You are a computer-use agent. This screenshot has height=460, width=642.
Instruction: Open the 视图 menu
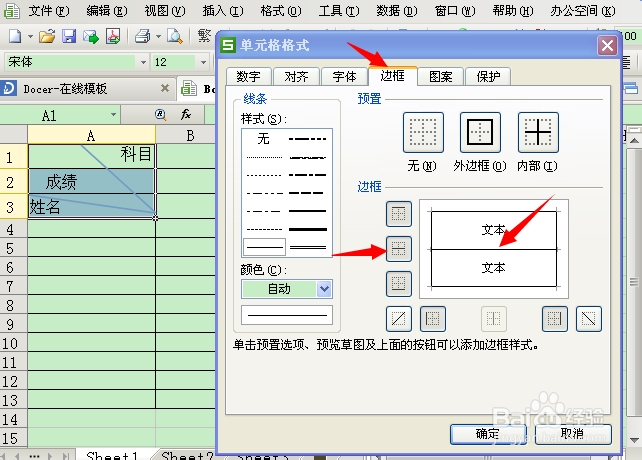[x=165, y=11]
